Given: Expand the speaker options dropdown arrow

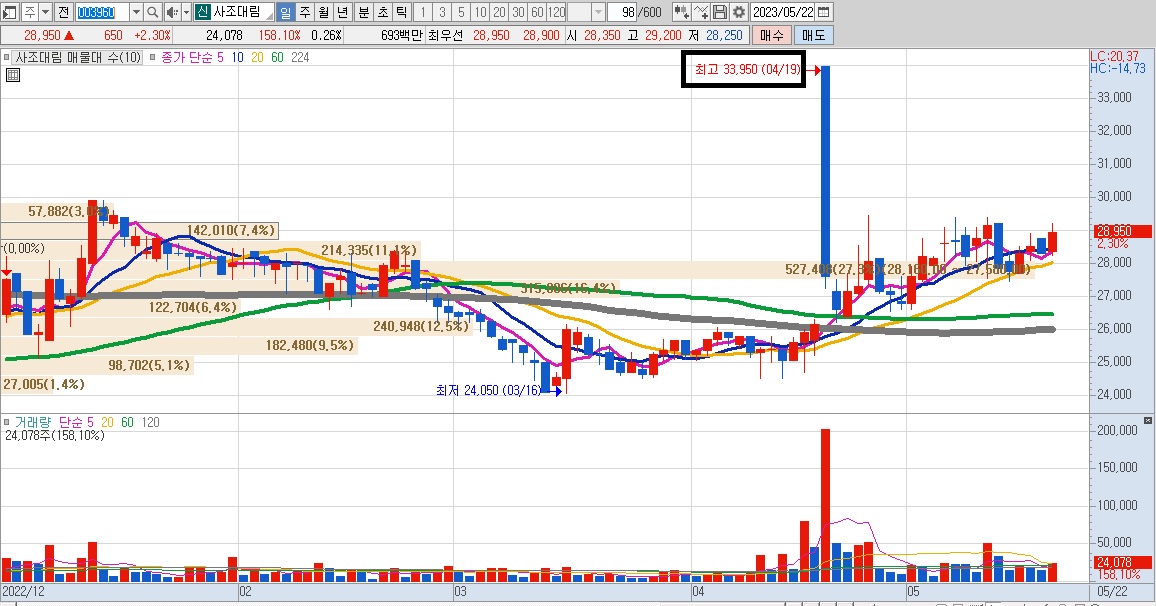Looking at the screenshot, I should click(186, 12).
